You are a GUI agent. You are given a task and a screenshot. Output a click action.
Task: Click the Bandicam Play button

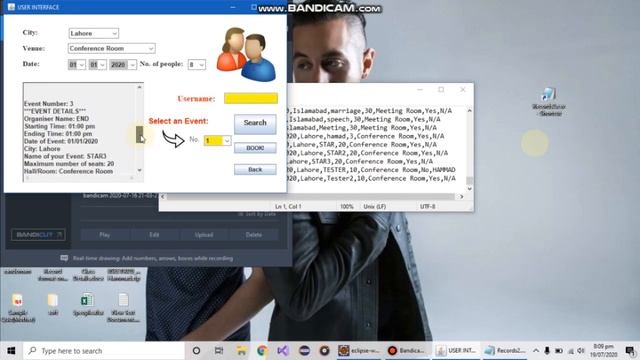[104, 235]
